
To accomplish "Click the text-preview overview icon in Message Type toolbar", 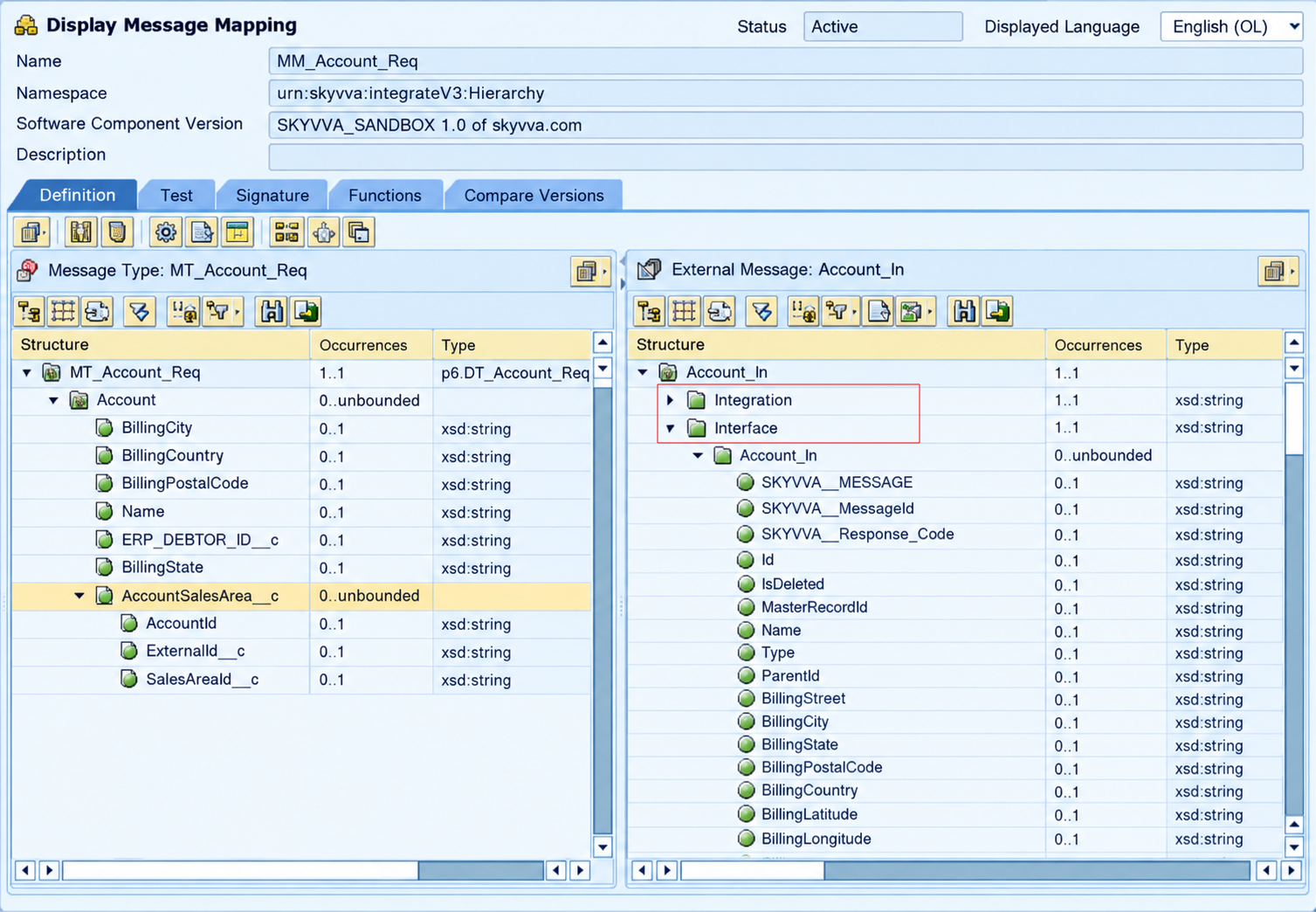I will point(97,311).
